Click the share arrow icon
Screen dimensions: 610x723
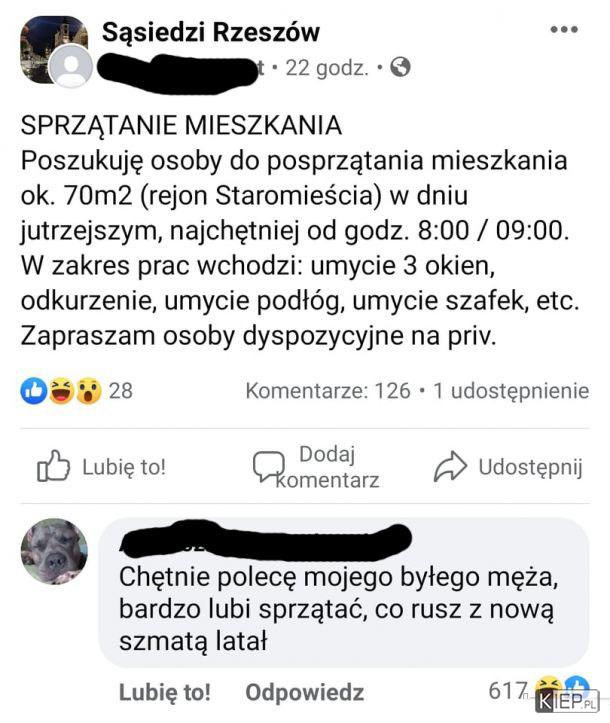(x=450, y=466)
